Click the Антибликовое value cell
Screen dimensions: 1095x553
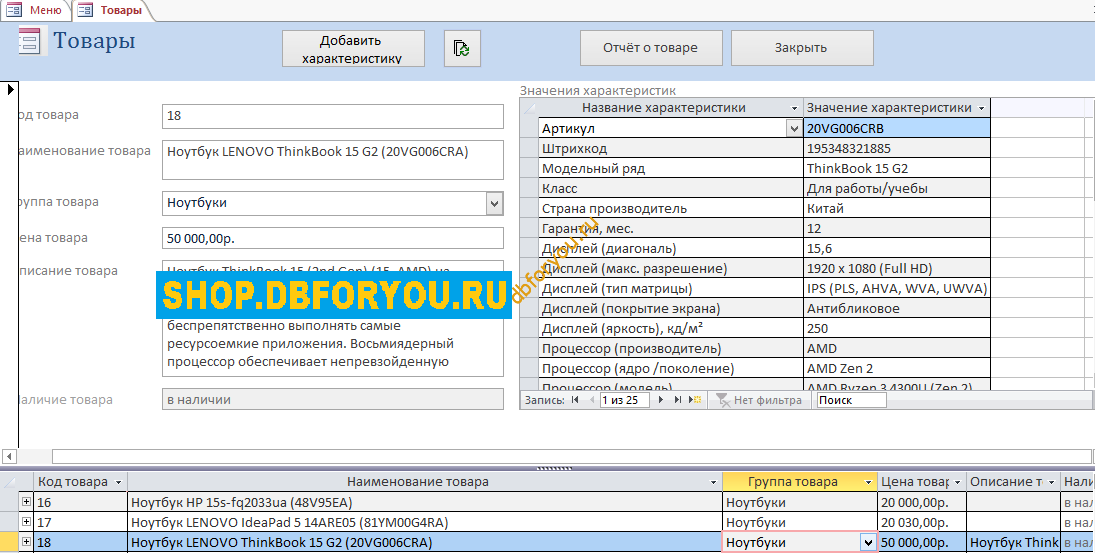tap(897, 309)
